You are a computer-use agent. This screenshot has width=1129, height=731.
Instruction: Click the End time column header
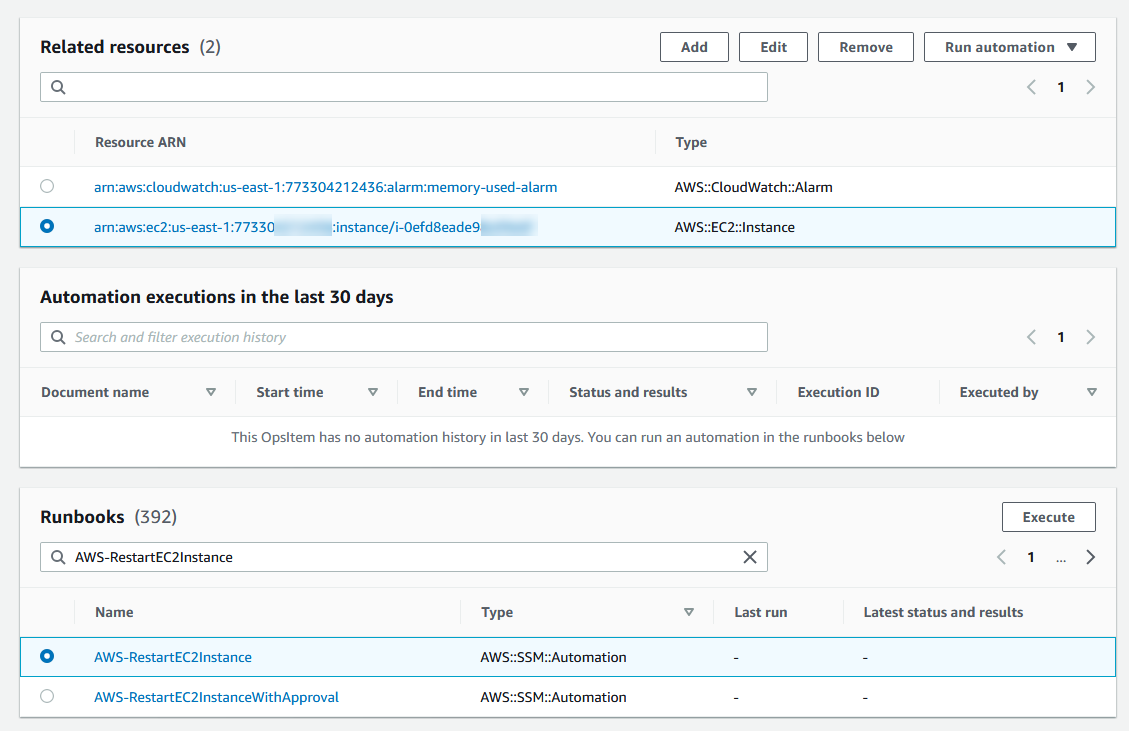[447, 393]
